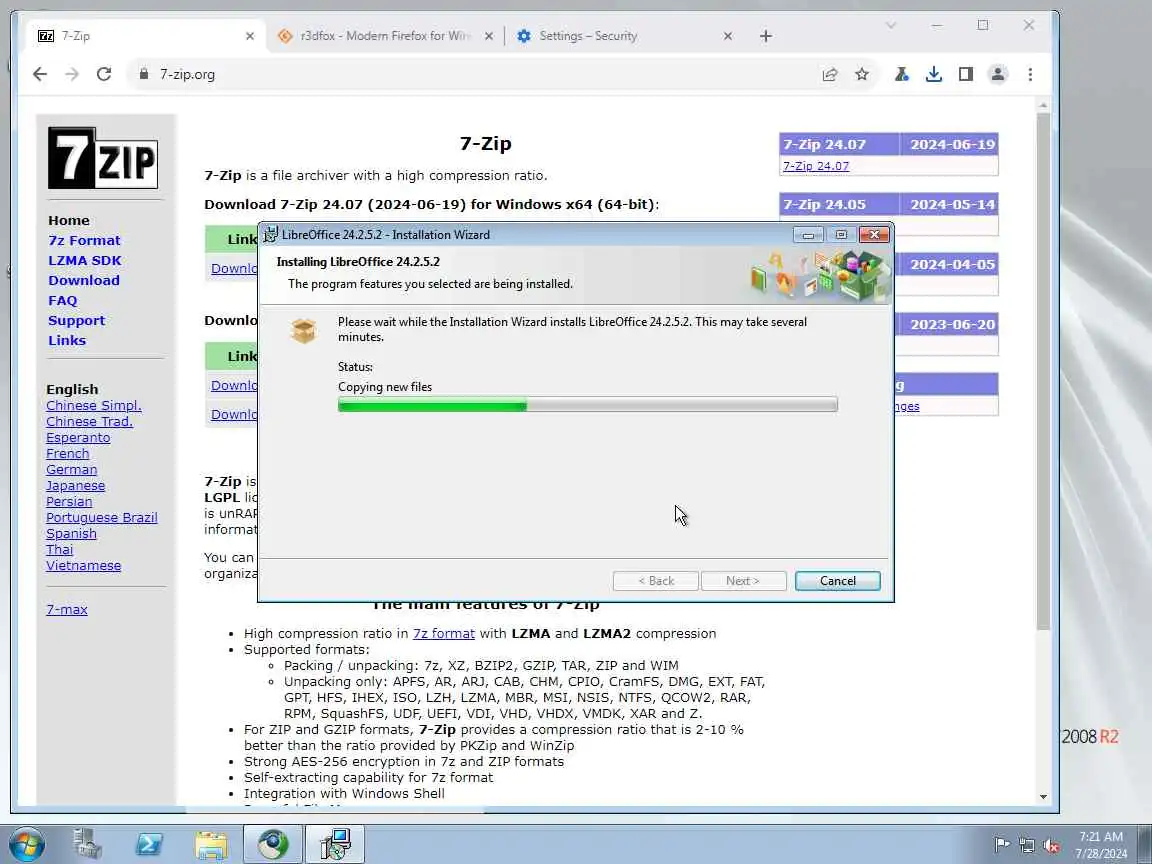
Task: Close the r3dfox tab
Action: tap(489, 36)
